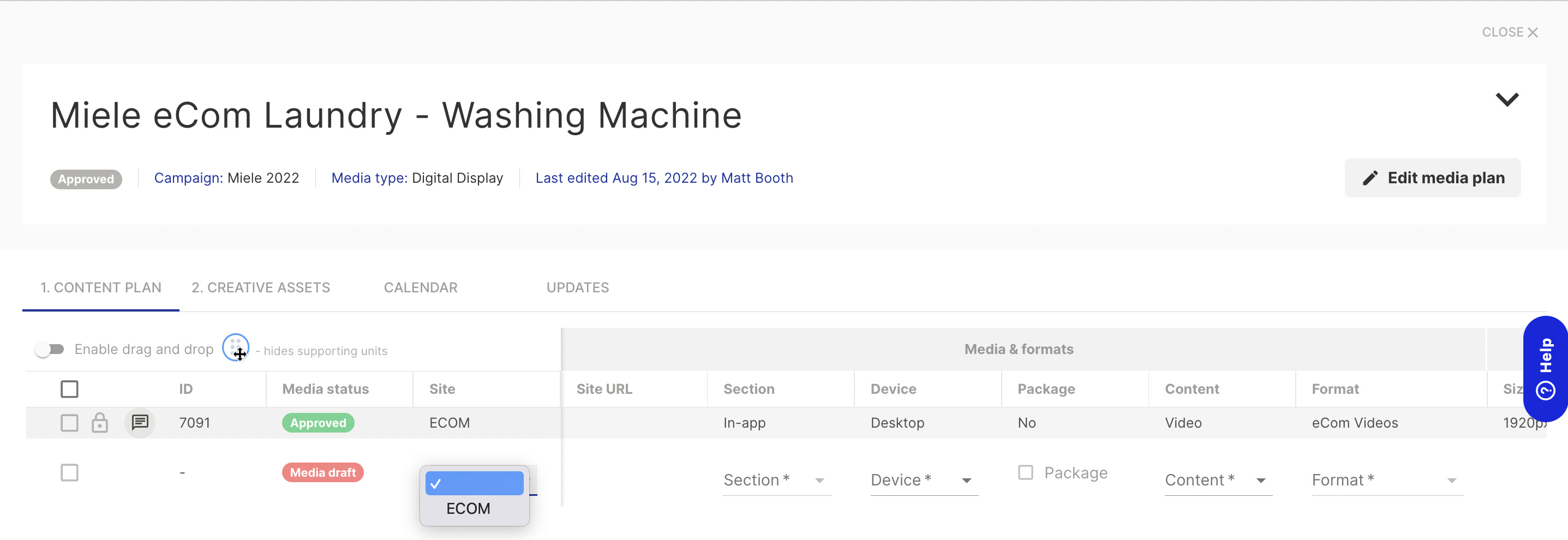Open the Content dropdown in draft row
The image size is (1568, 540).
pyautogui.click(x=1218, y=481)
